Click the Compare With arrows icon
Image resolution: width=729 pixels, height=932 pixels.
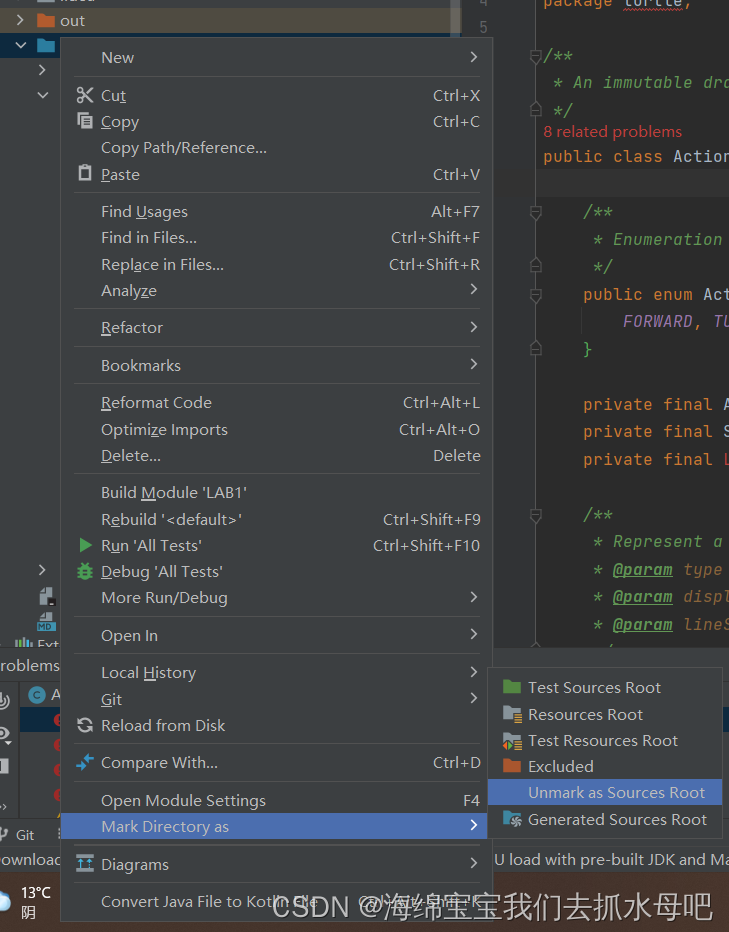pyautogui.click(x=85, y=761)
